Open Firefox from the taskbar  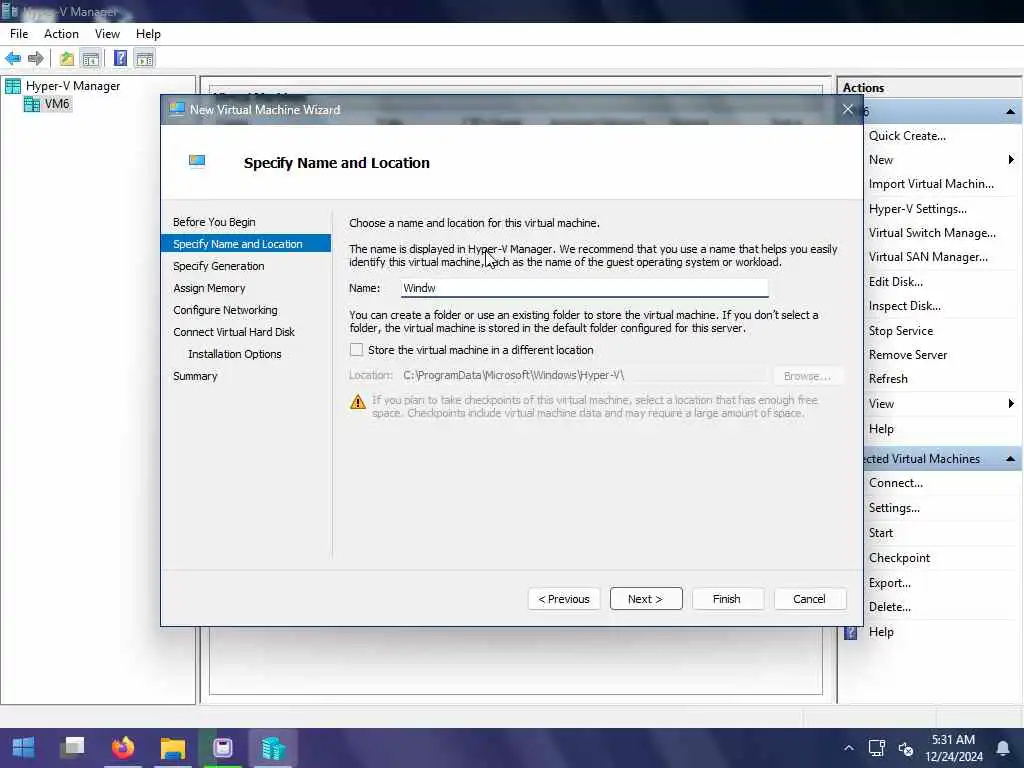[123, 747]
